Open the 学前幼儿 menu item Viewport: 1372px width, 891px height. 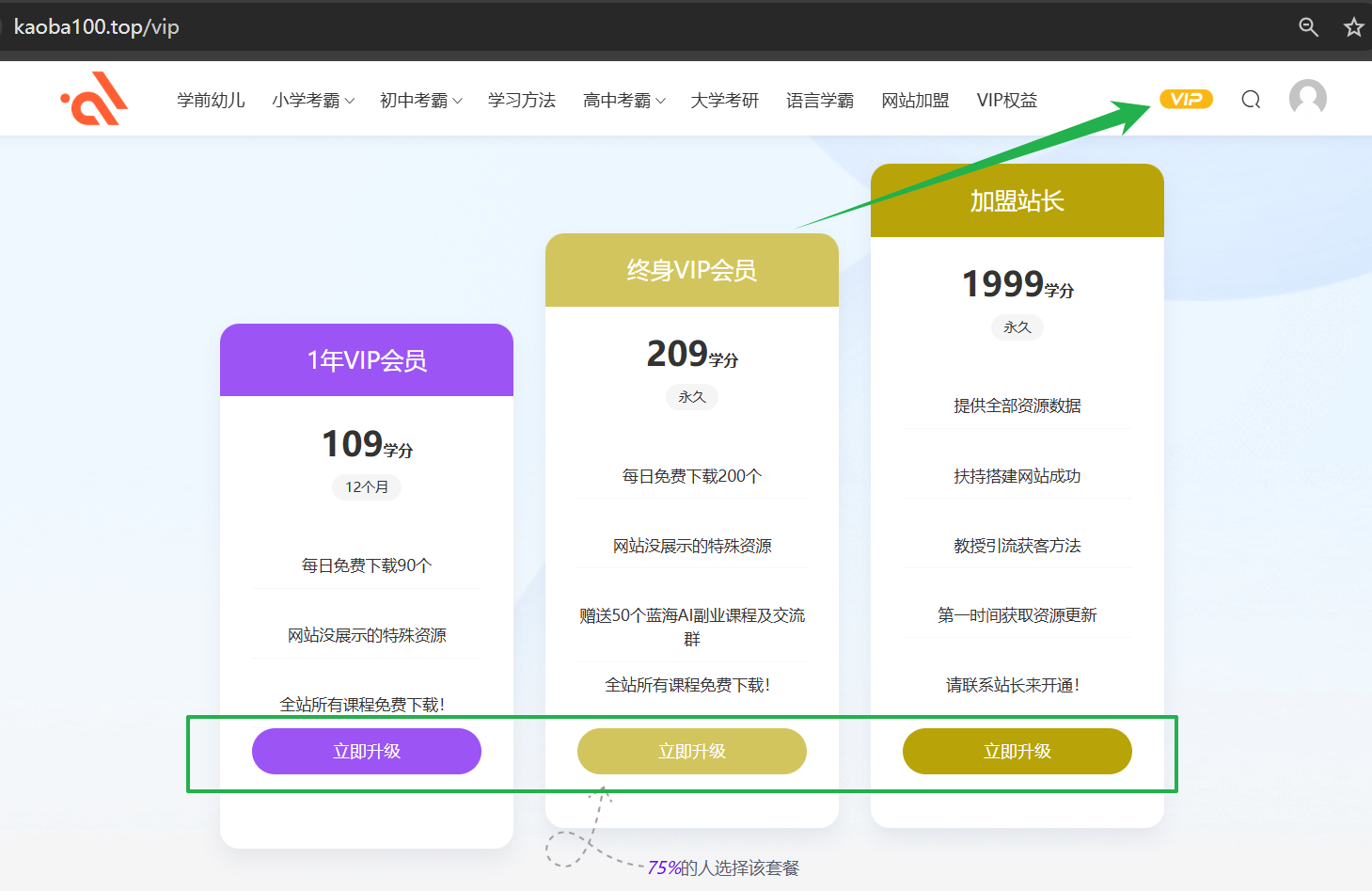tap(211, 101)
